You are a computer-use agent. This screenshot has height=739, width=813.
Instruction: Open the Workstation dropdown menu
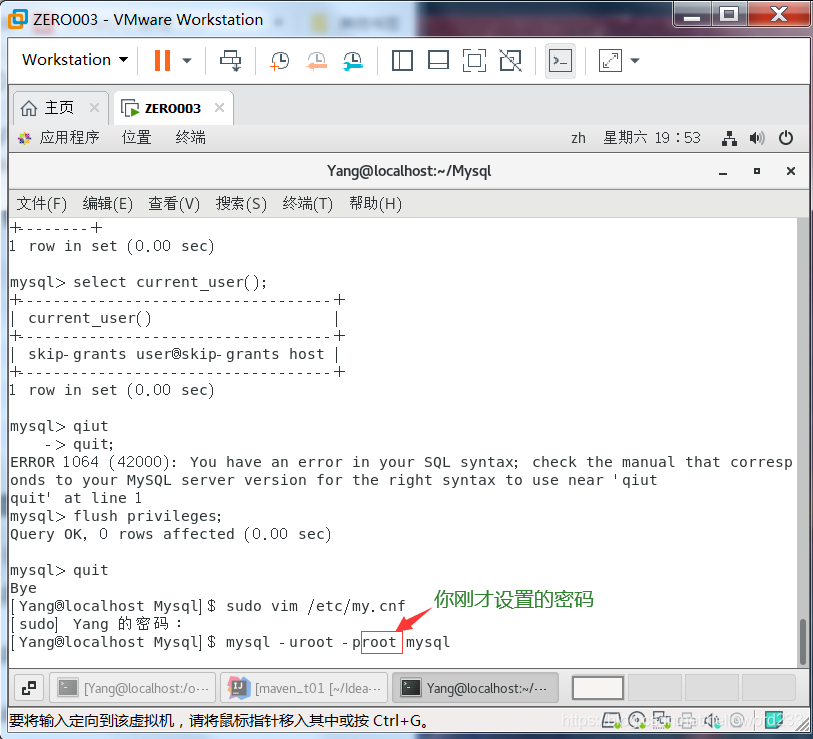75,60
